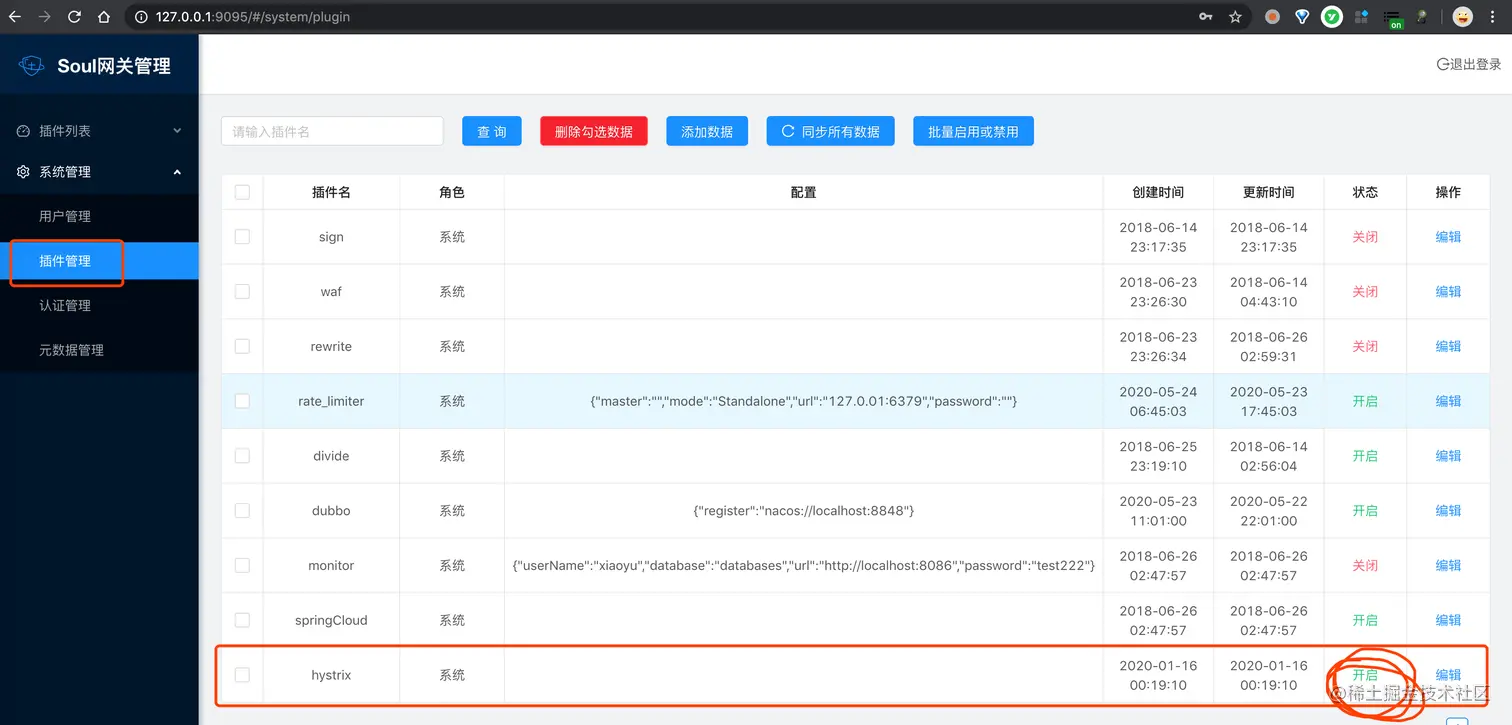
Task: Click the 关闭 status of sign row
Action: click(1365, 237)
